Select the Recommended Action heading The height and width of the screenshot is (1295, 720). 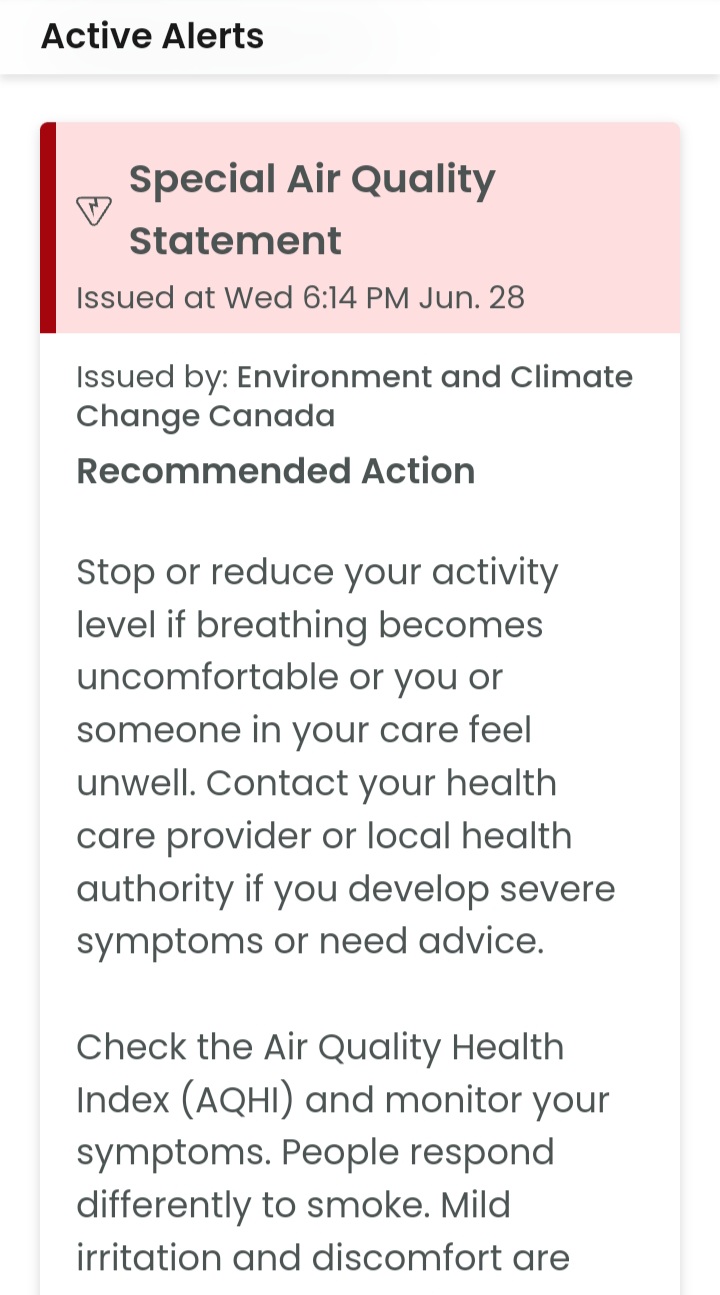[275, 470]
